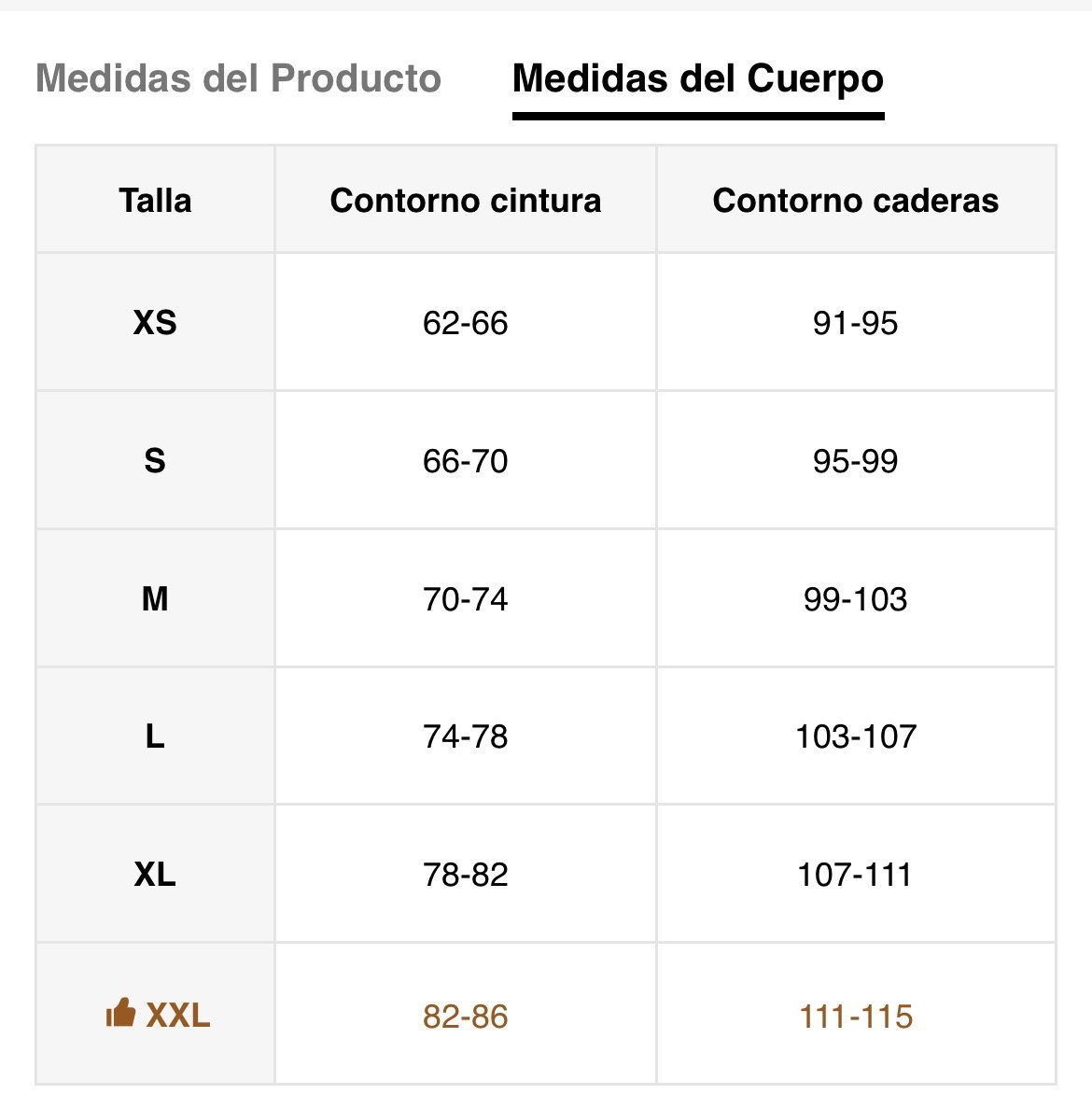
Task: Select the 95-99 hip measurement cell
Action: coord(855,461)
